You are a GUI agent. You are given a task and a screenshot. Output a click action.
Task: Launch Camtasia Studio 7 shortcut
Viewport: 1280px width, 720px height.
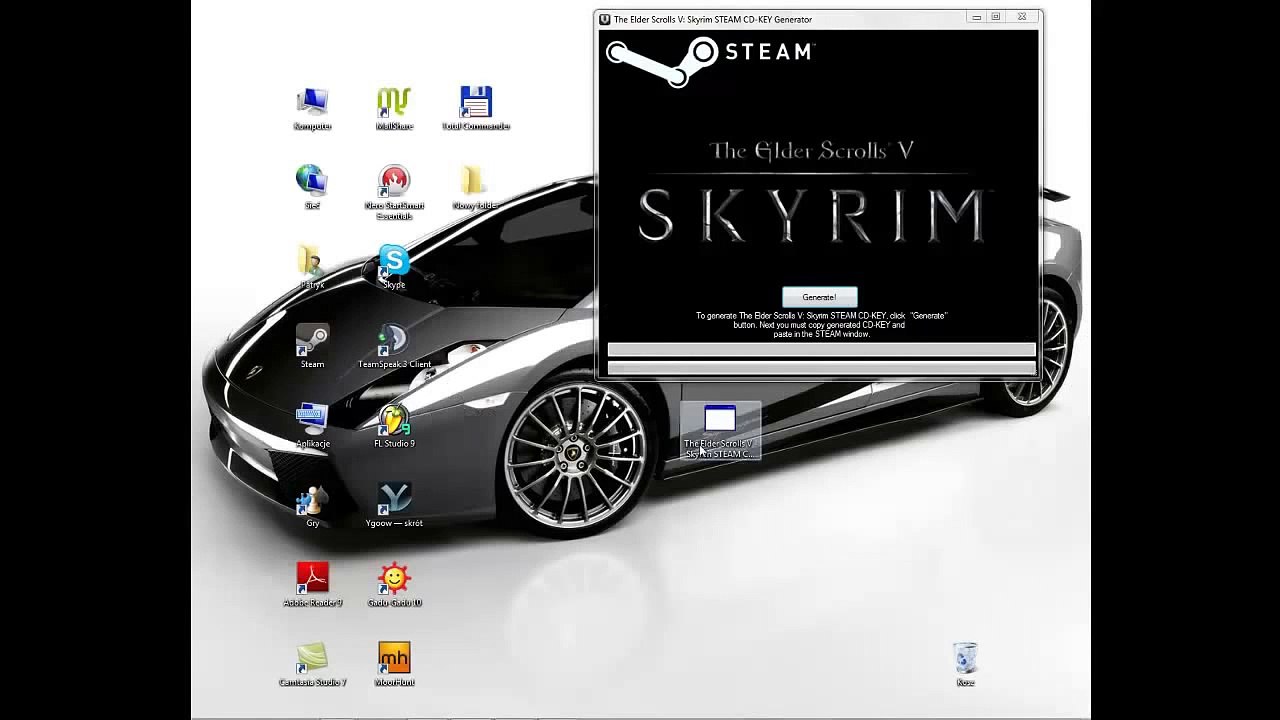pos(312,665)
